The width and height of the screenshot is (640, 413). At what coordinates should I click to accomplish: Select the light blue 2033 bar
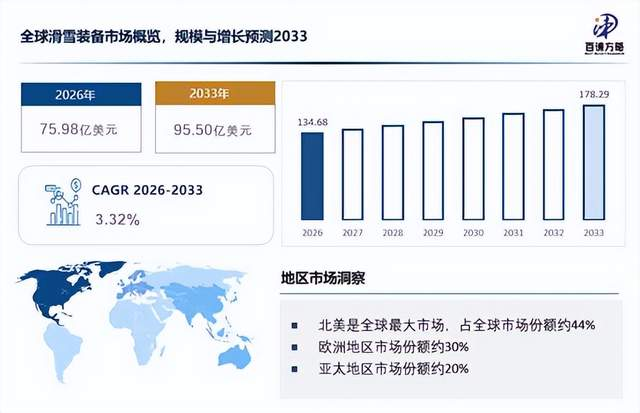coord(593,162)
